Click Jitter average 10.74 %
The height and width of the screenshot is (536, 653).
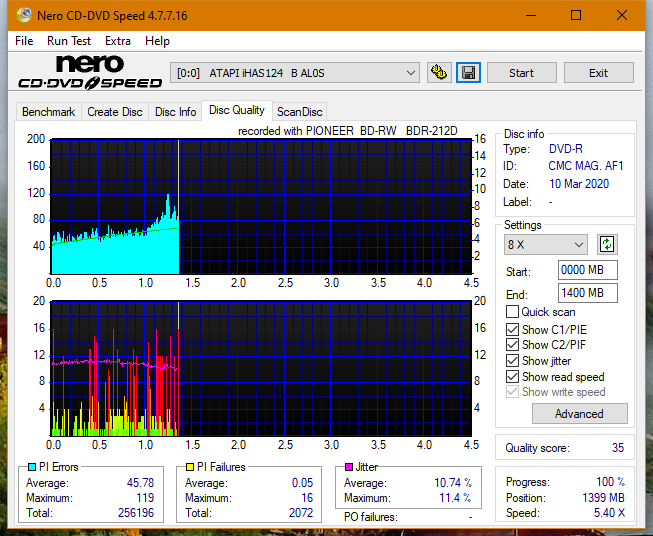click(453, 483)
